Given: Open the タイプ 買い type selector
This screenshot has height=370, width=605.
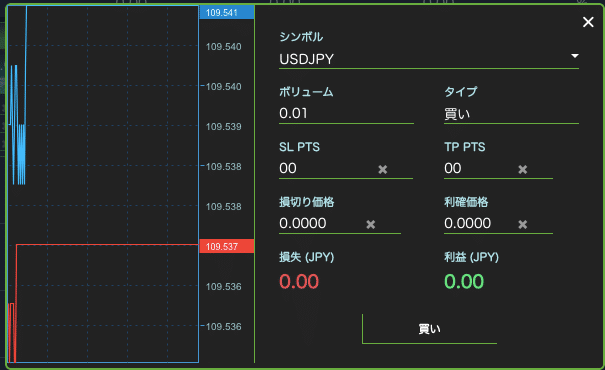Looking at the screenshot, I should pos(511,114).
